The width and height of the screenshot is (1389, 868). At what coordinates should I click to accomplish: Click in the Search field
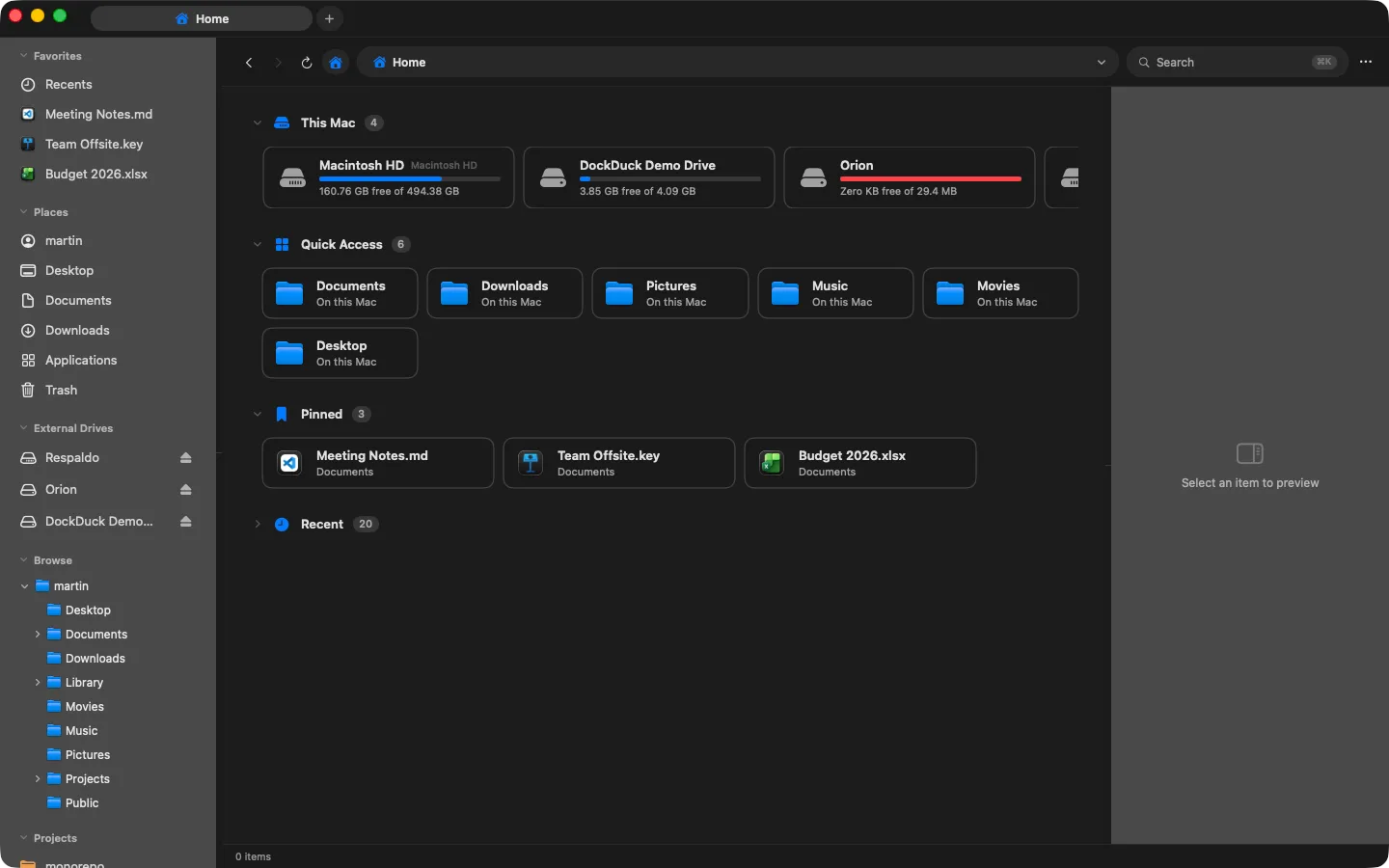pyautogui.click(x=1237, y=62)
